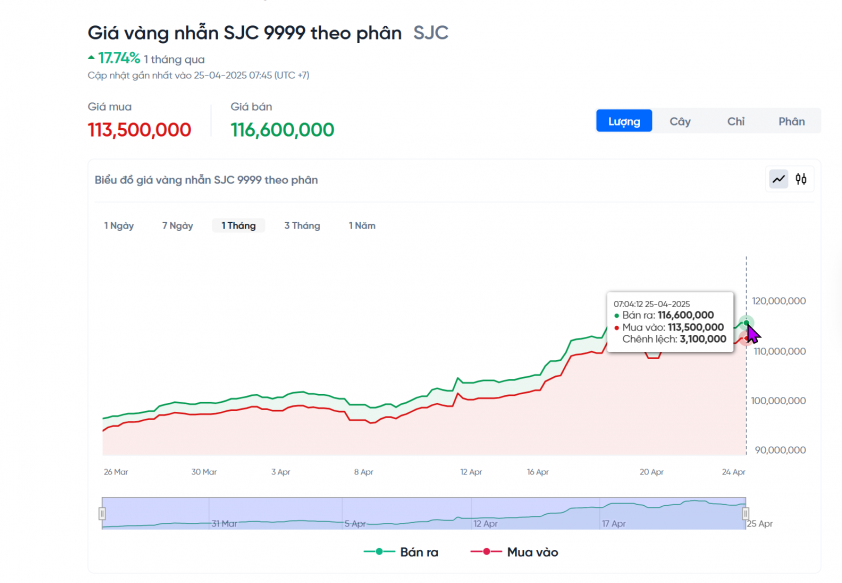Show the 1 Ngày time range
Viewport: 842px width, 583px height.
click(x=119, y=226)
